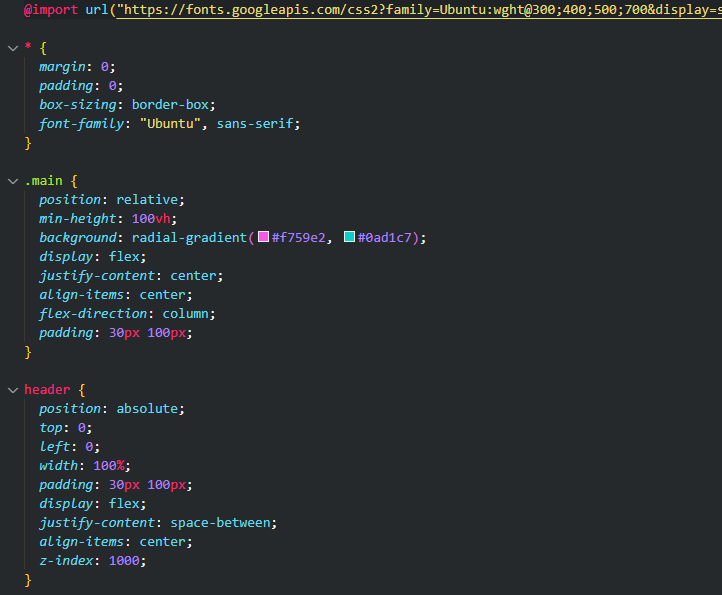
Task: Open color picker for #f759e2 swatch
Action: tap(263, 237)
